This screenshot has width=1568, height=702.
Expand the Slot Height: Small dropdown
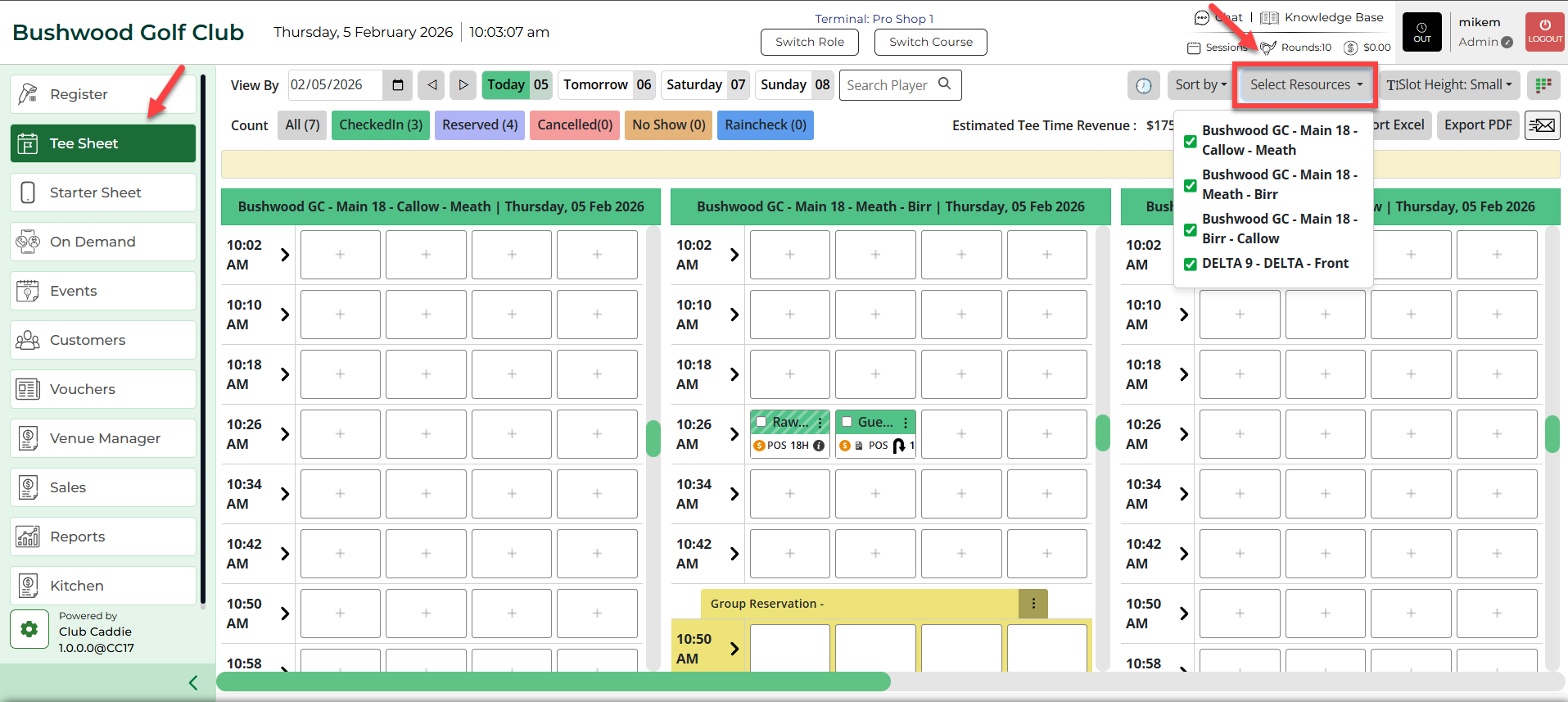pos(1448,85)
